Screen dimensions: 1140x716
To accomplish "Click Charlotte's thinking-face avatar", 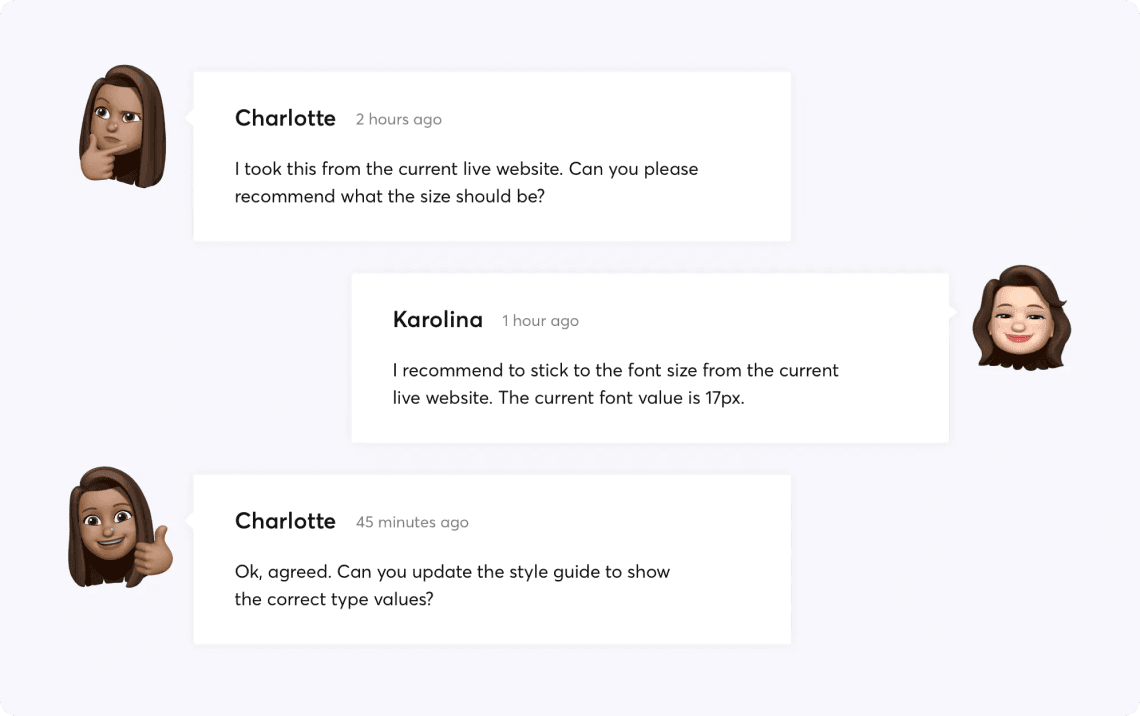I will [122, 126].
